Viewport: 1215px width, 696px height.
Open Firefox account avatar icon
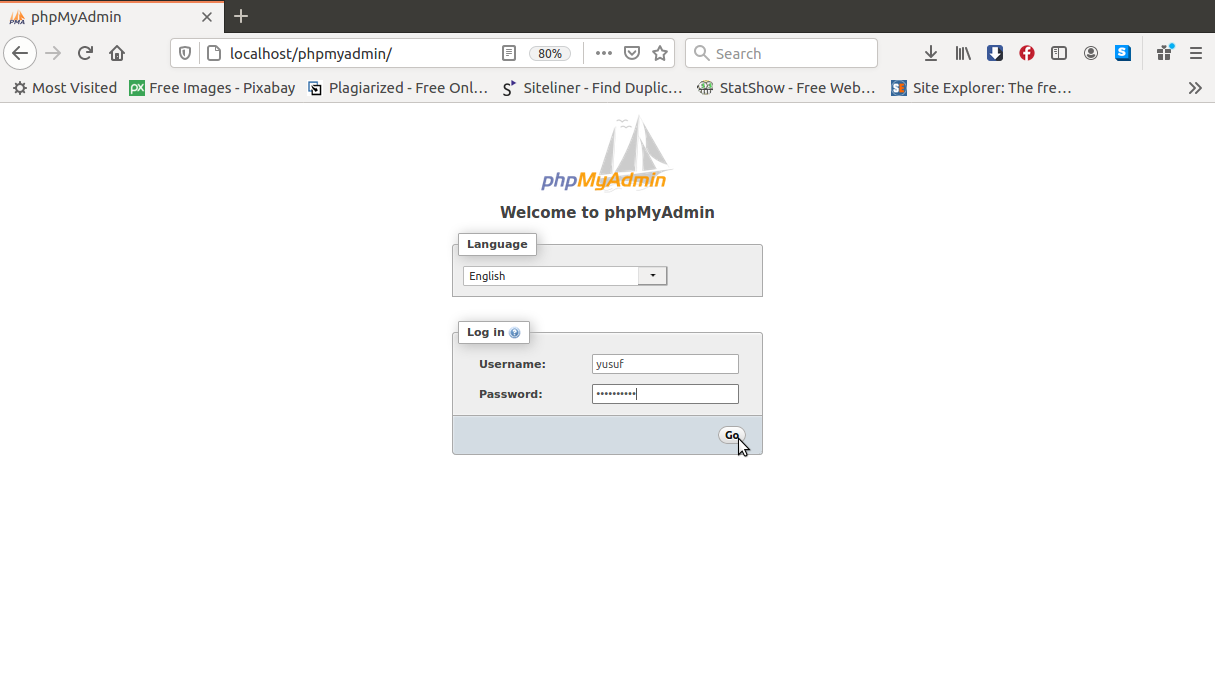1091,53
